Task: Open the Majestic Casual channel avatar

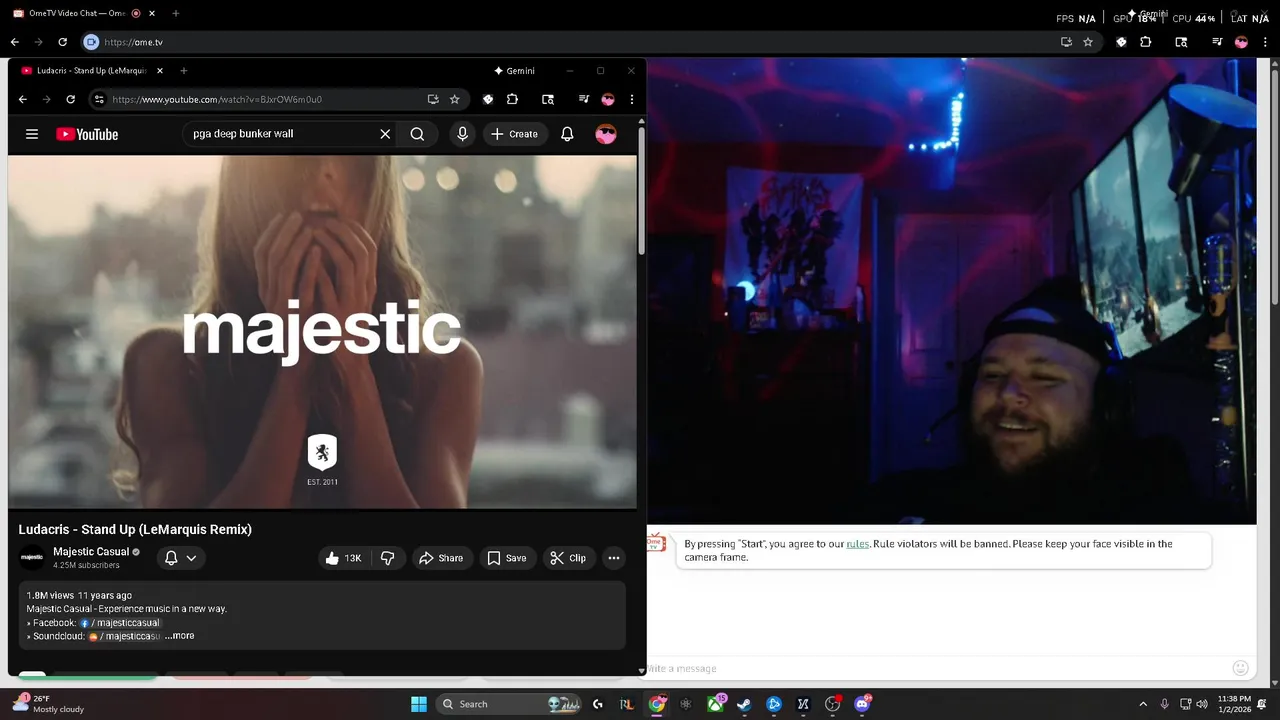Action: (32, 558)
